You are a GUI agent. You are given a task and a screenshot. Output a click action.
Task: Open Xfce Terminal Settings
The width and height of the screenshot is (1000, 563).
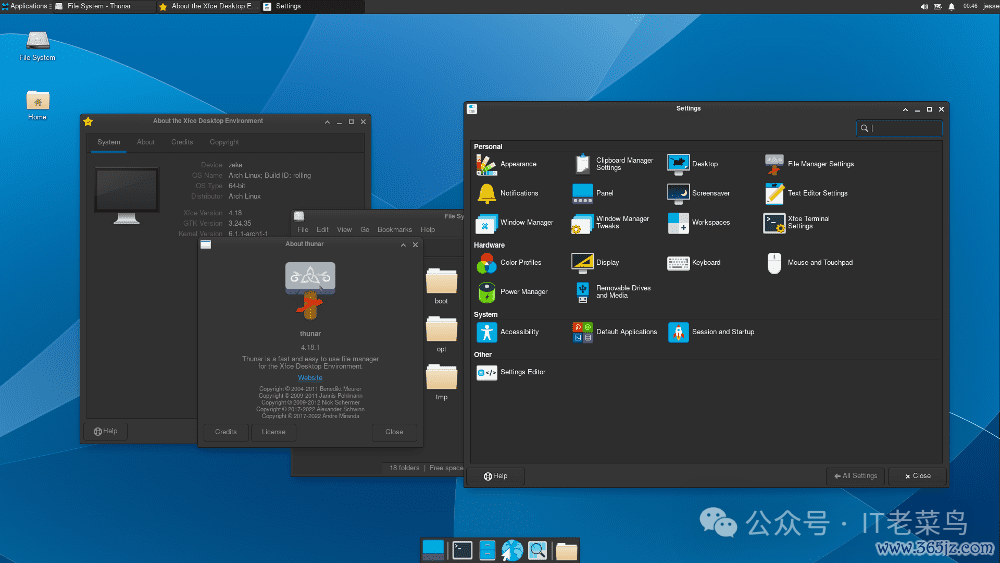pos(797,223)
